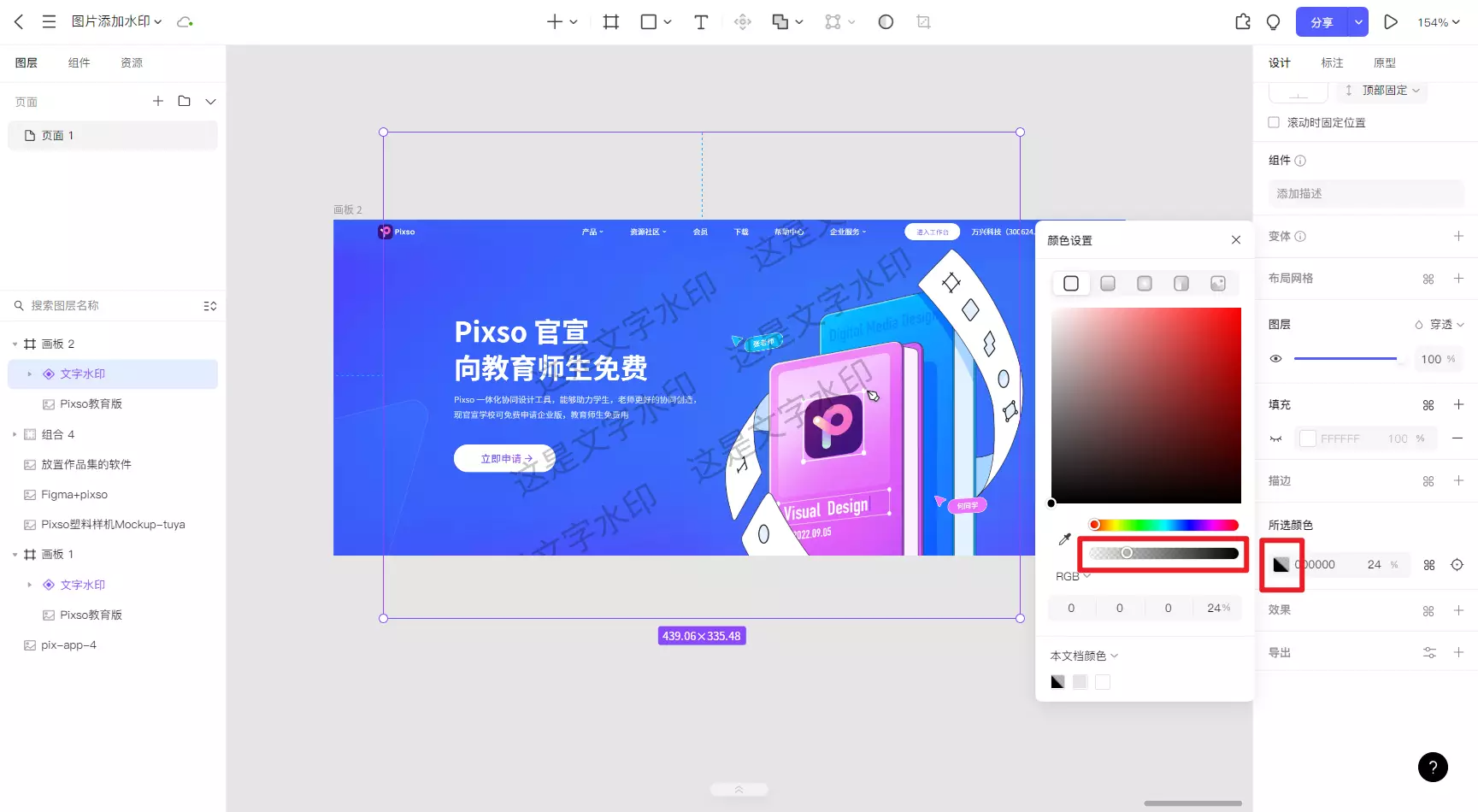
Task: Click the layer opacity slider
Action: 1348,359
